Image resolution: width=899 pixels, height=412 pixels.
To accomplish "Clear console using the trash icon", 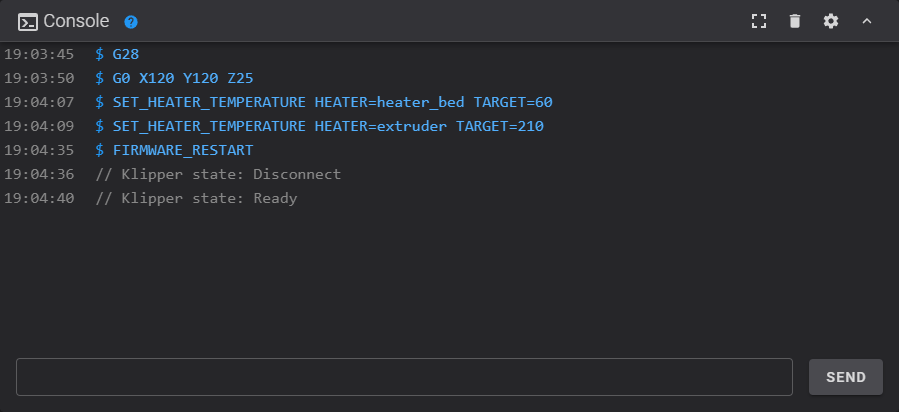I will (x=795, y=21).
